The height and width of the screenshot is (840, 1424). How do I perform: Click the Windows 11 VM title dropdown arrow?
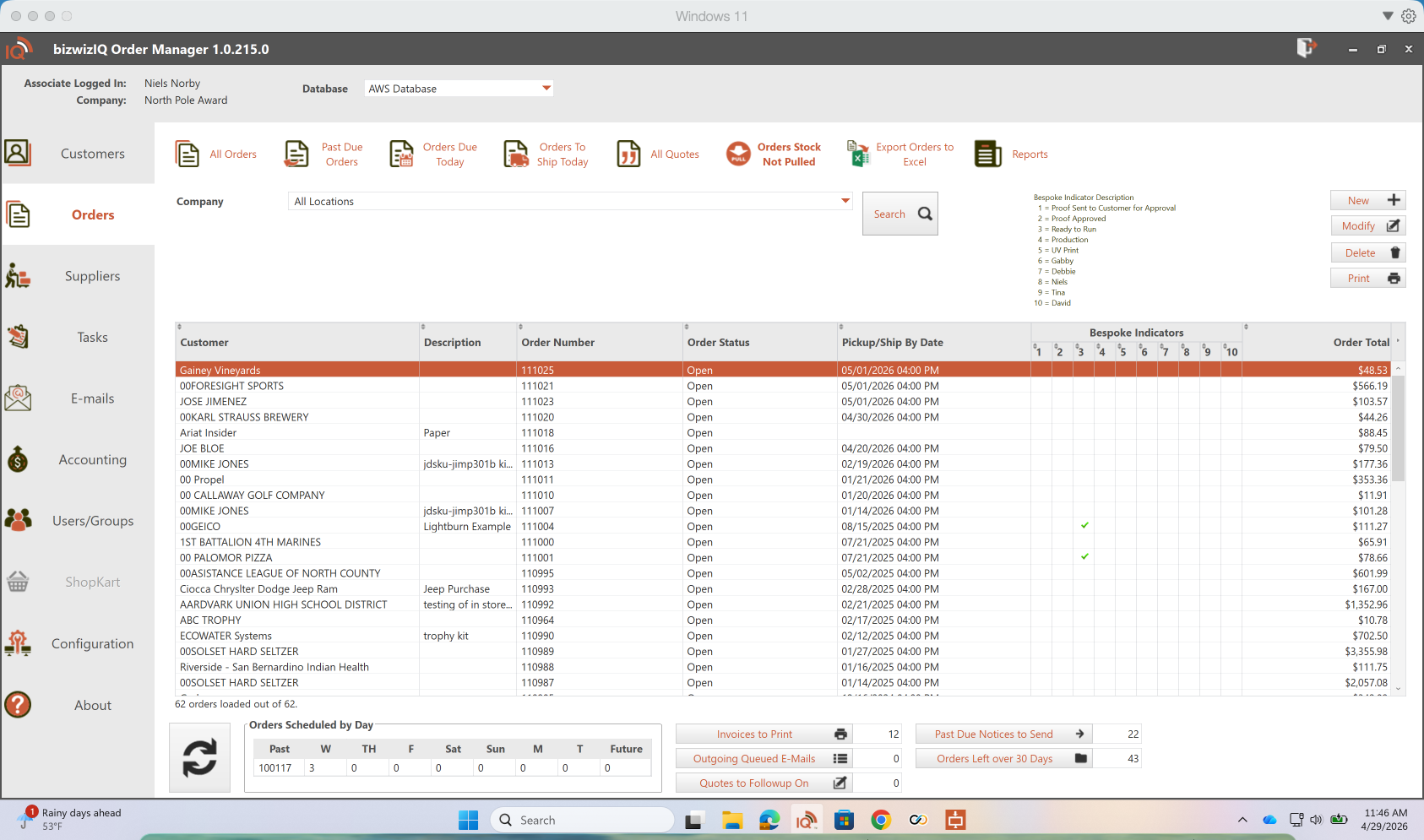tap(1388, 16)
